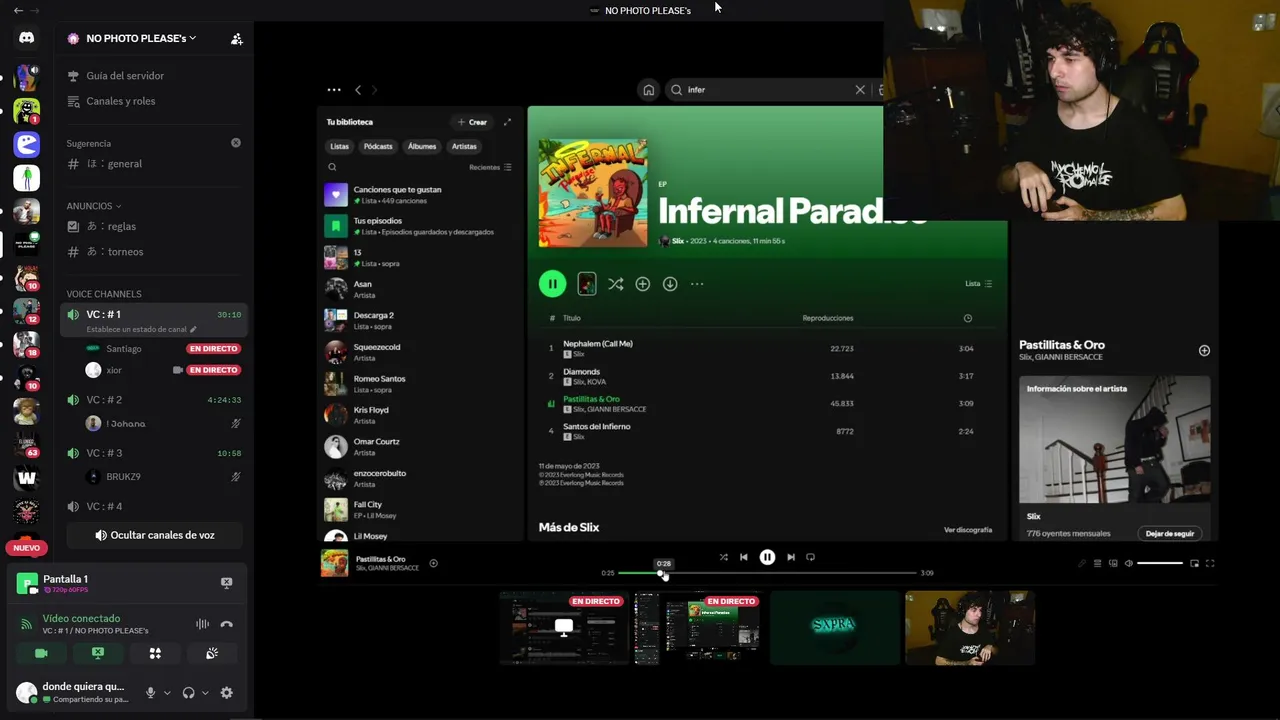Click Ver discografía link
Viewport: 1280px width, 720px height.
(968, 530)
